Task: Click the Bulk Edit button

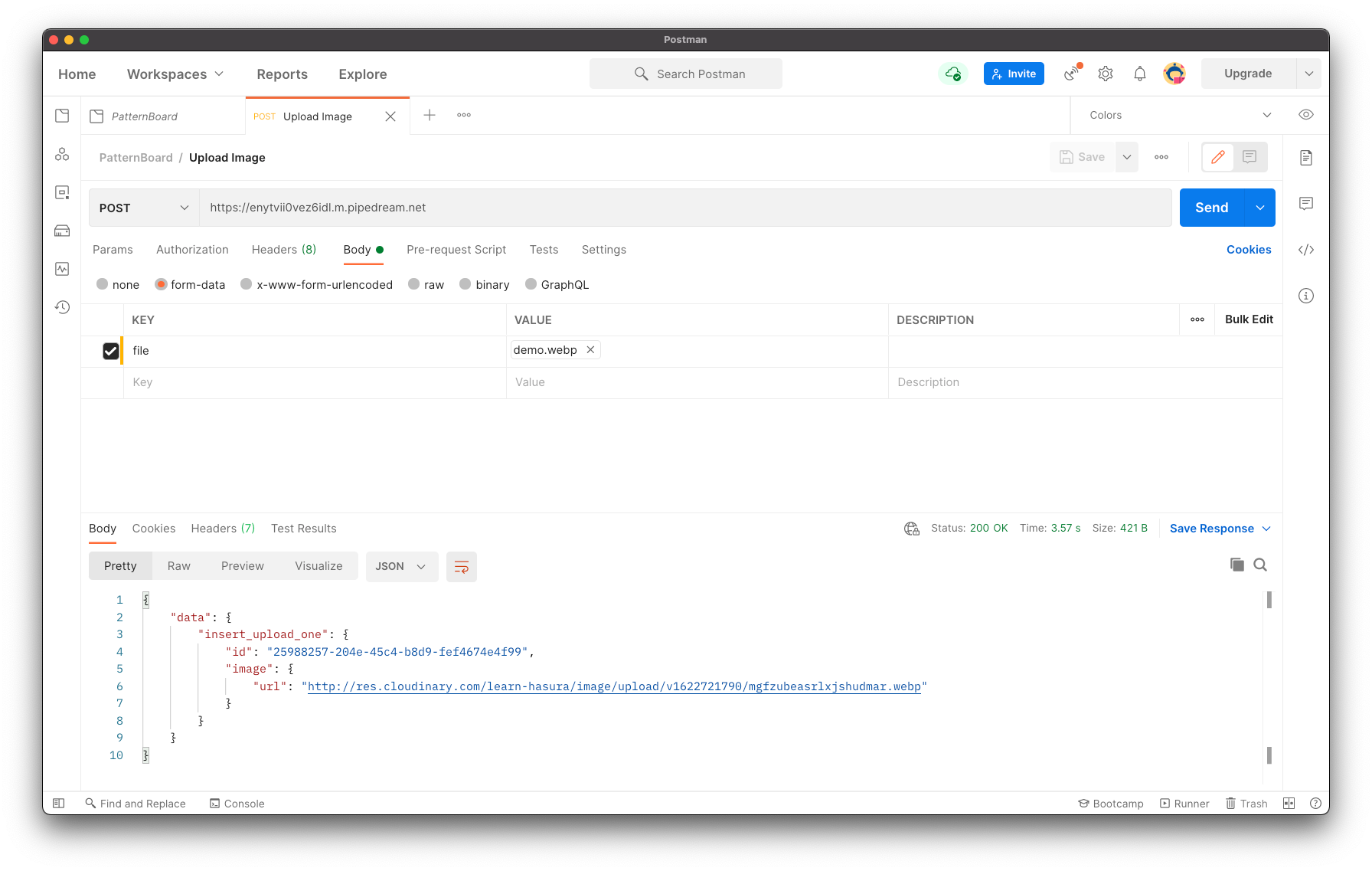Action: tap(1249, 319)
